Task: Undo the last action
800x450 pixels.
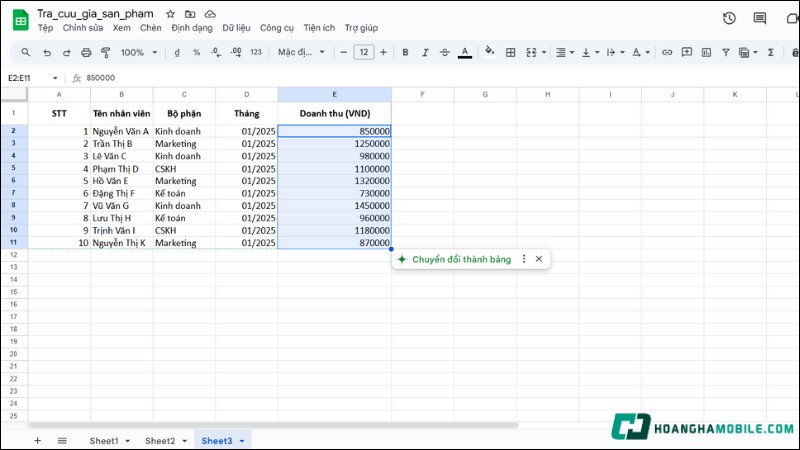Action: 47,52
